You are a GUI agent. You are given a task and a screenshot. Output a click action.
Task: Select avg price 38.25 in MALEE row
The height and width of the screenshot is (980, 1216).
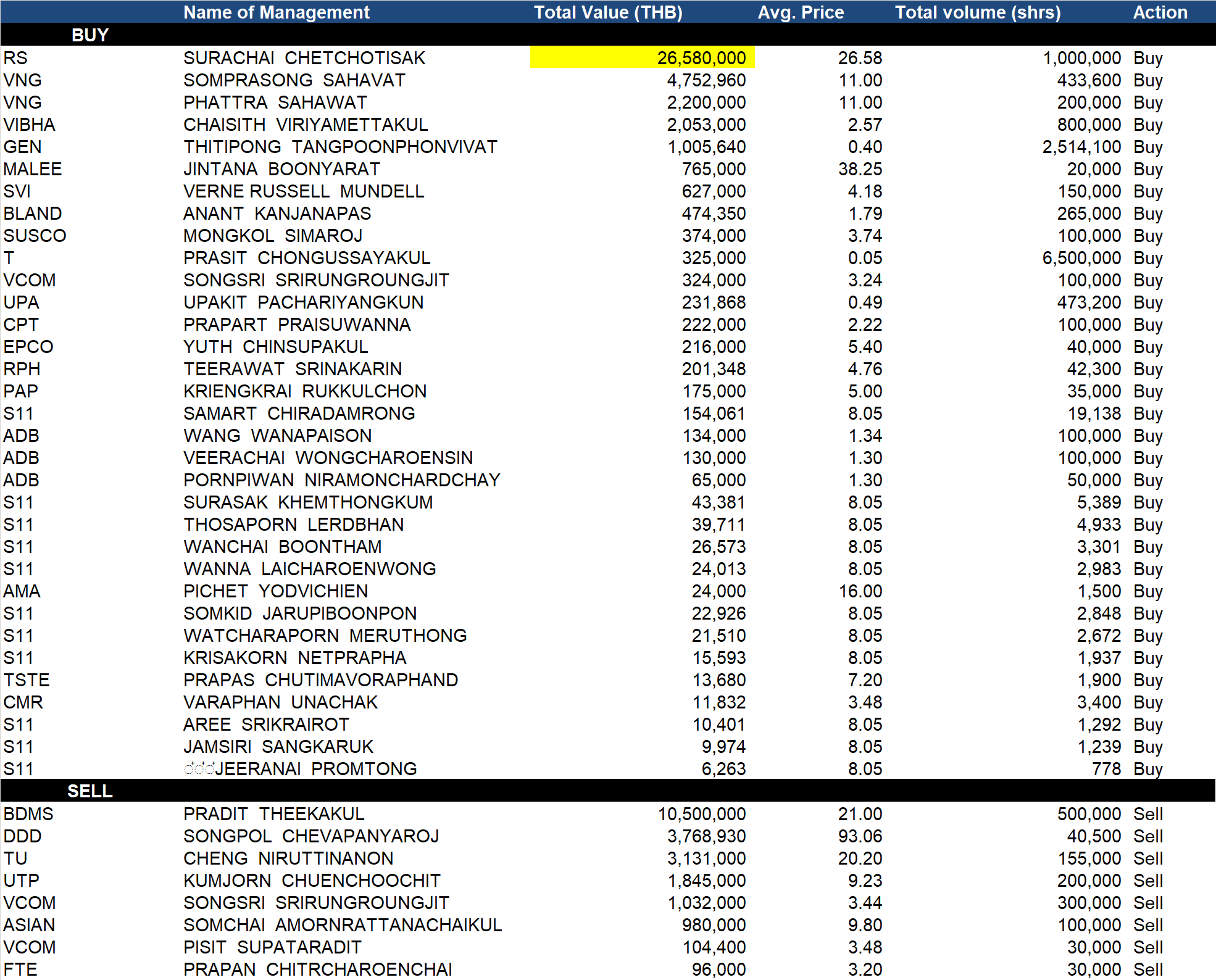(x=860, y=169)
